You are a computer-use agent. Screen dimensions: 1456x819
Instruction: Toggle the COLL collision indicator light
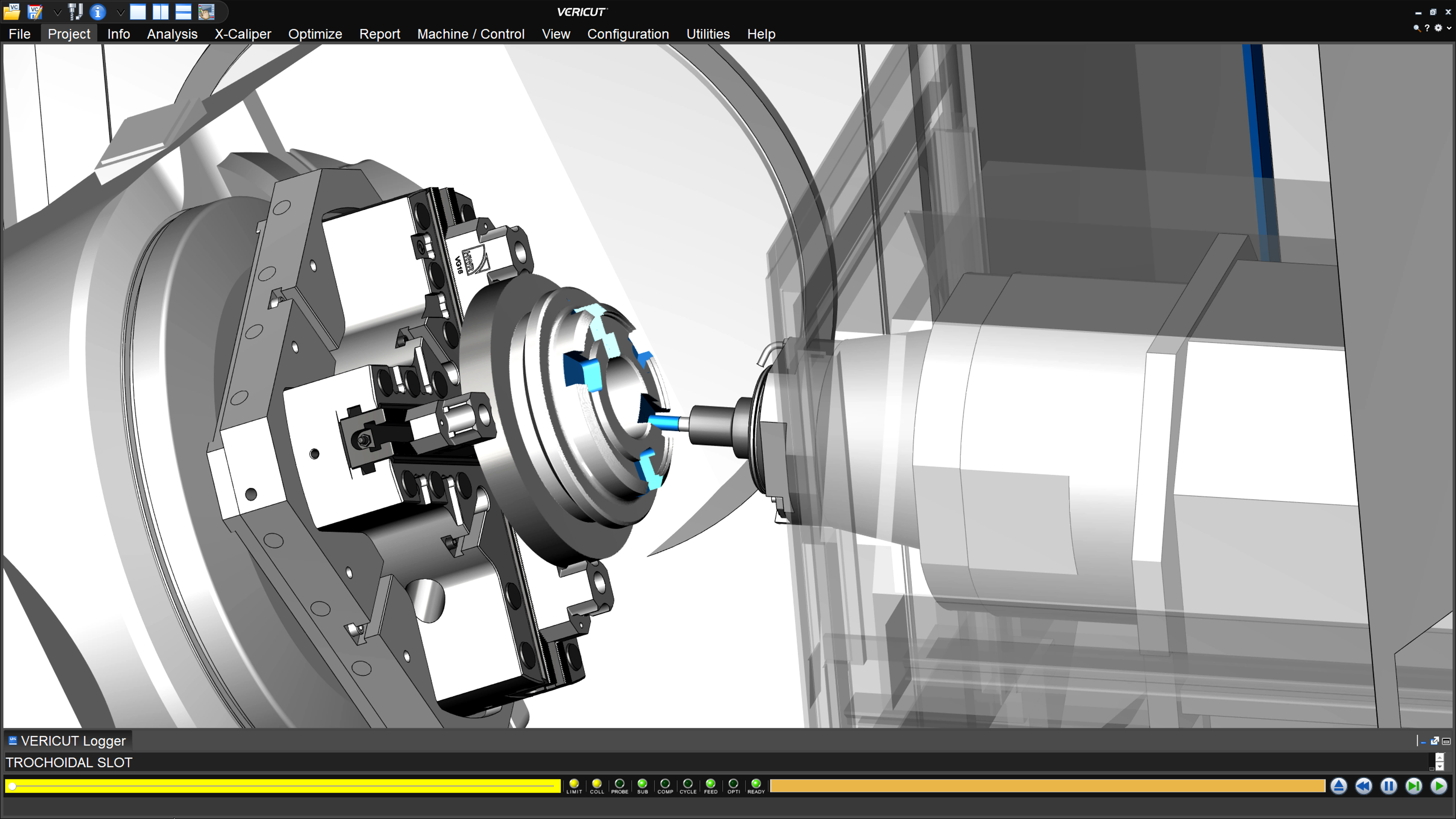pos(597,784)
